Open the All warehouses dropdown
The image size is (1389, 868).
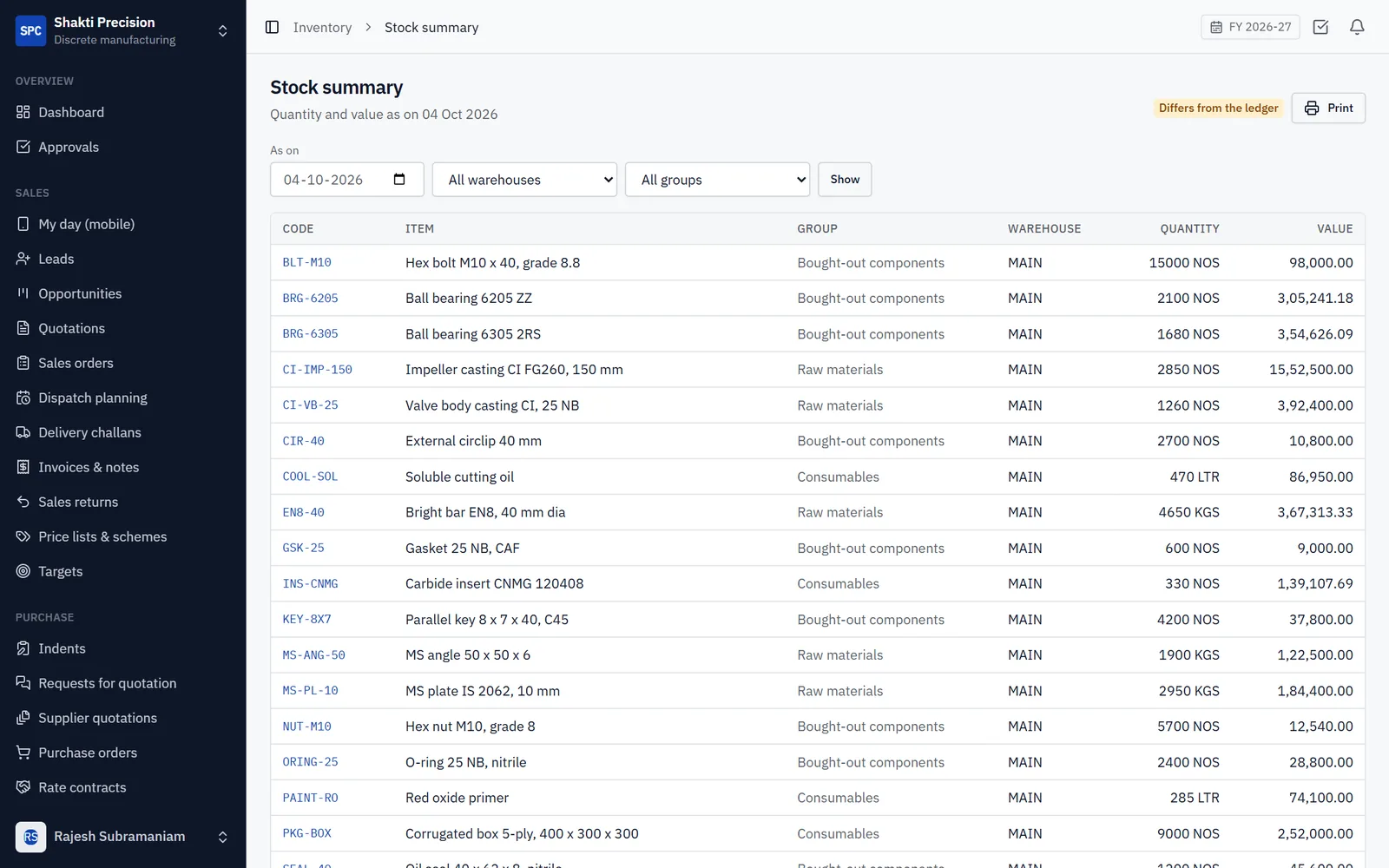pos(524,180)
